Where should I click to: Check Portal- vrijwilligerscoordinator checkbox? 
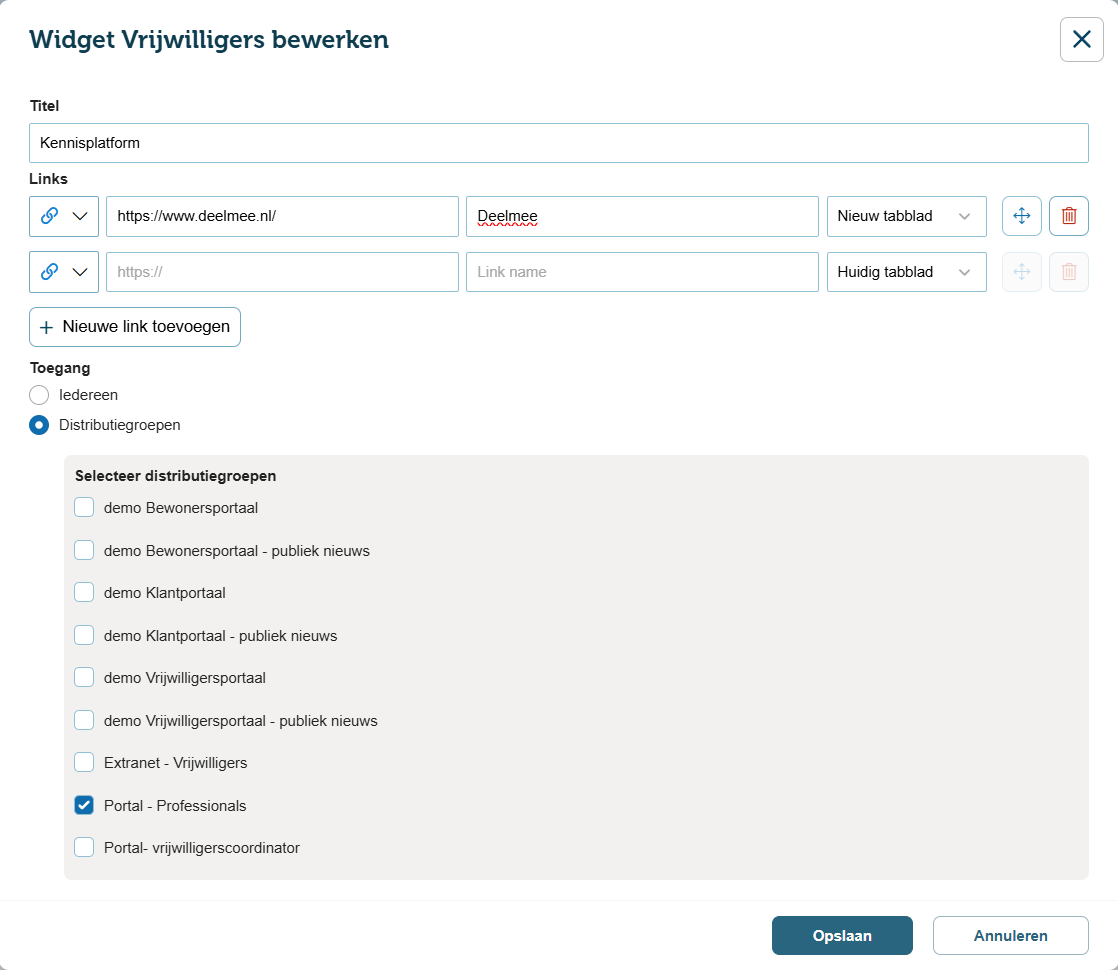tap(84, 847)
